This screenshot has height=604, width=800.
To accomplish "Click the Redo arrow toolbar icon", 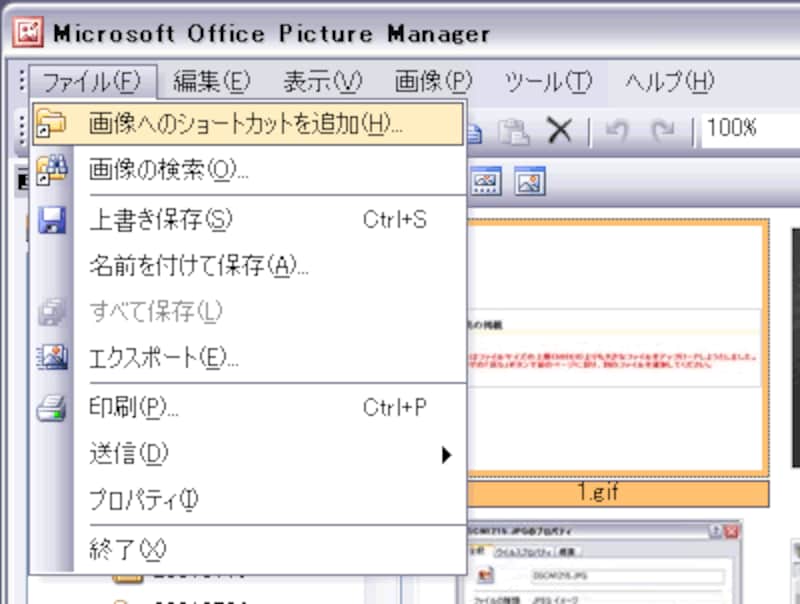I will [x=663, y=128].
